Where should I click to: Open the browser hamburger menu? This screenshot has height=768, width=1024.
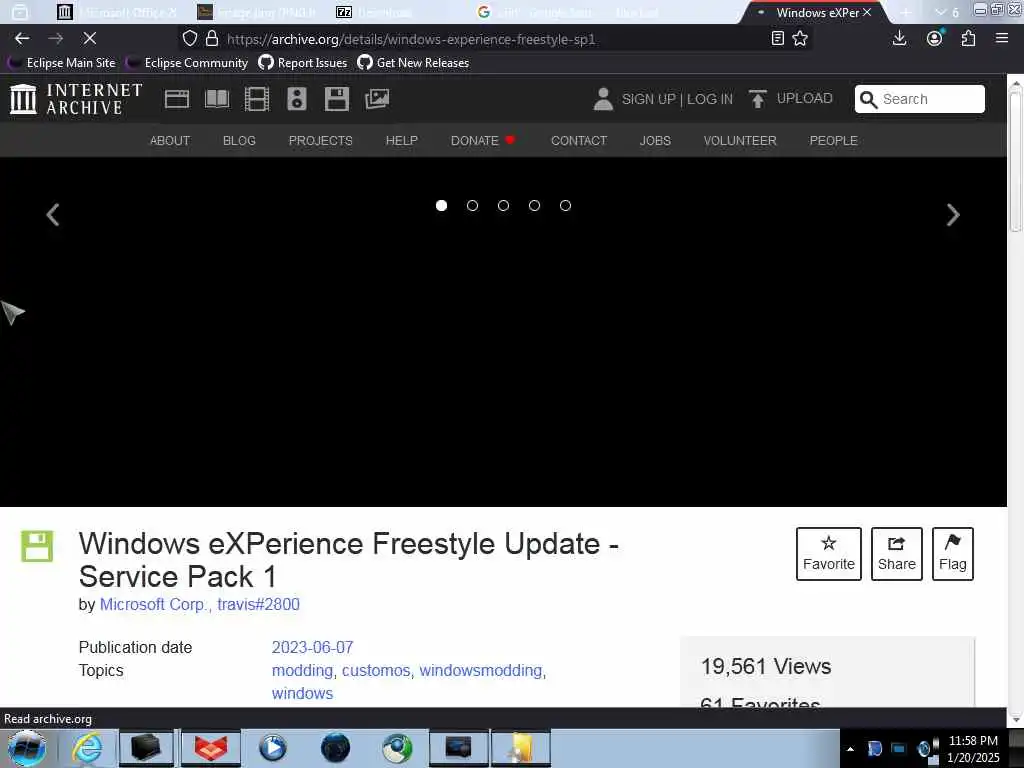[x=1002, y=39]
